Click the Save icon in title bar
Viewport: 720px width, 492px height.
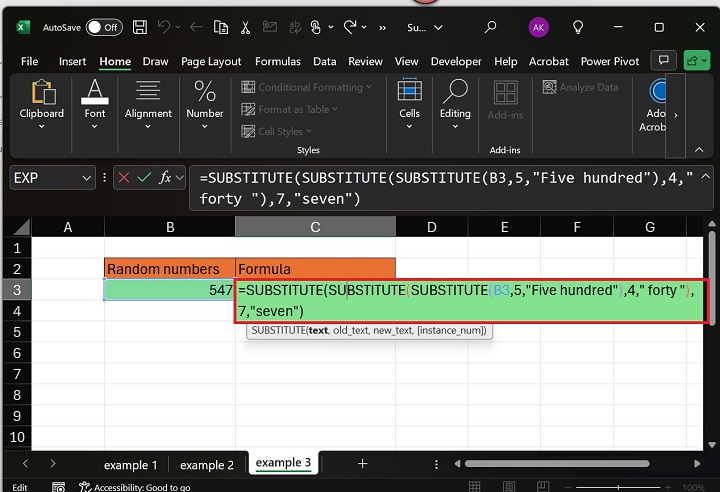(x=141, y=27)
